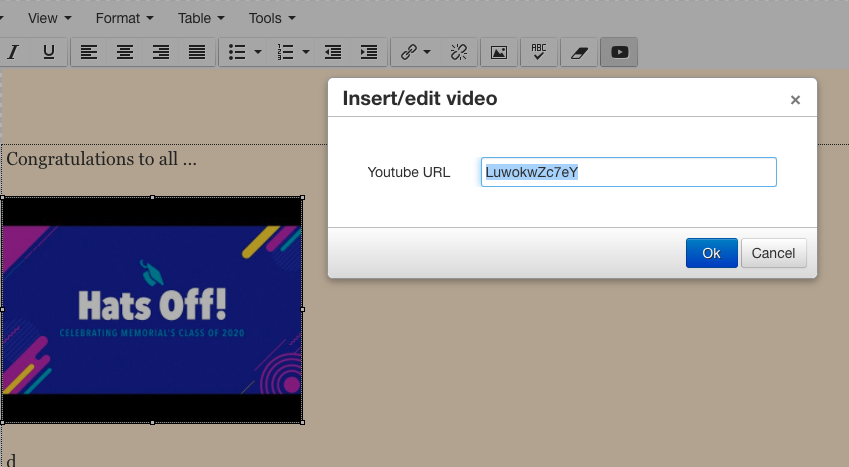This screenshot has width=849, height=467.
Task: Open the insert link dropdown arrow
Action: [x=428, y=52]
